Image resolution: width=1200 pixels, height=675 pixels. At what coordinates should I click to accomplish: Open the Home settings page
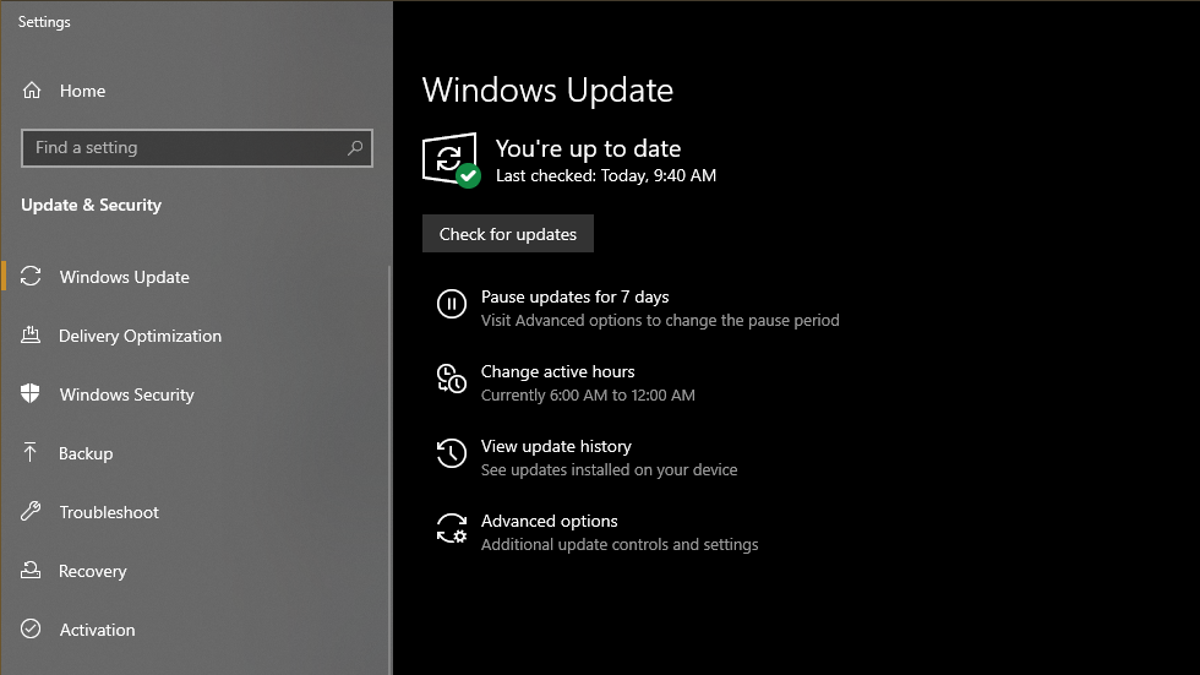click(82, 91)
